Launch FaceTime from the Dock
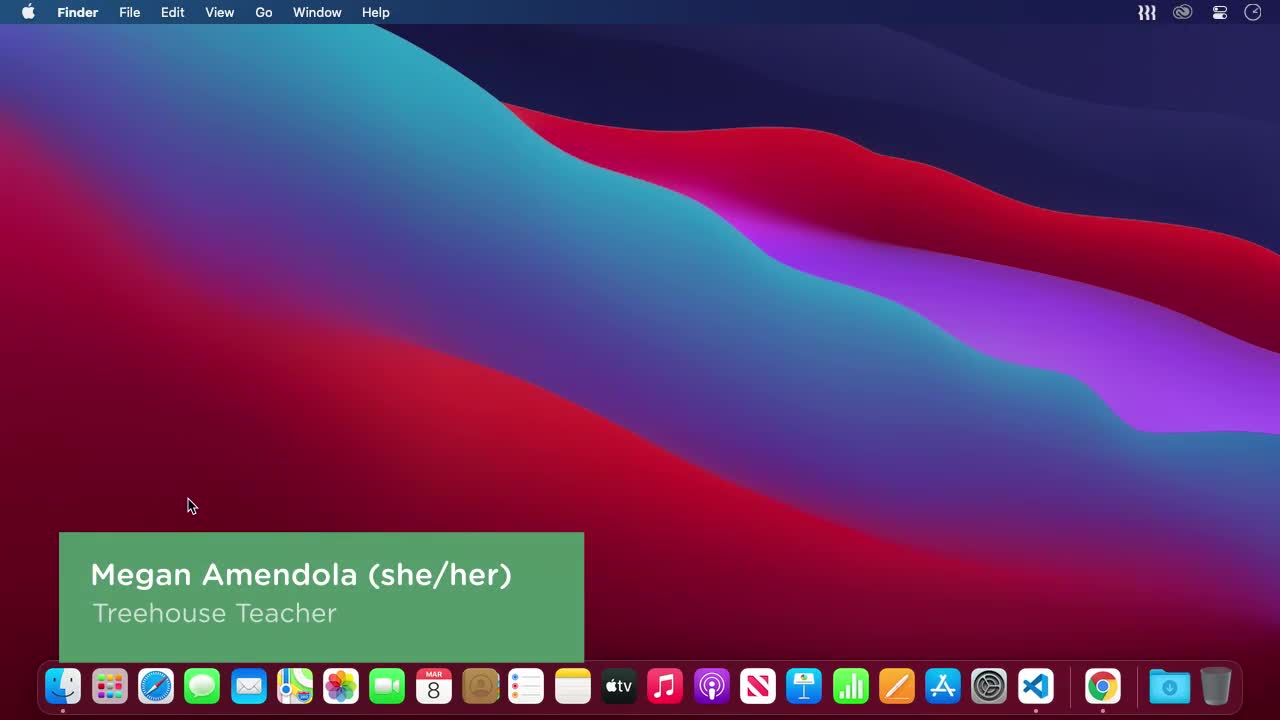1280x720 pixels. (387, 686)
